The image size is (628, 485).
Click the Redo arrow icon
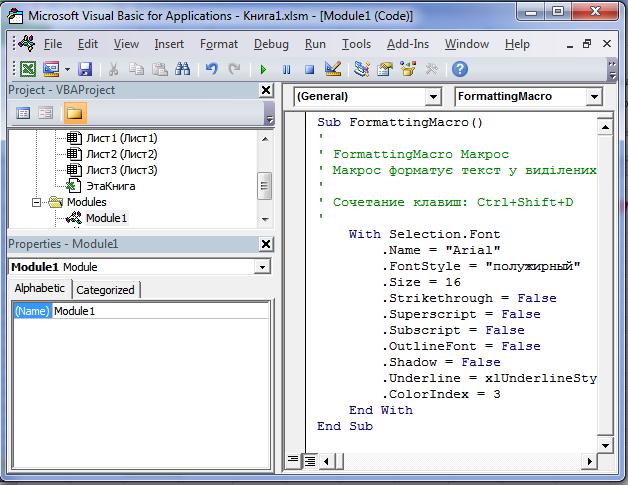(234, 69)
